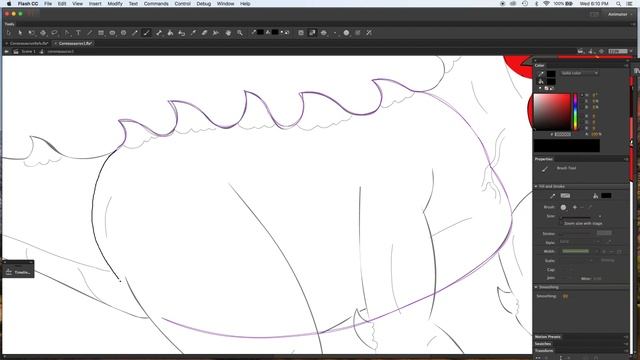Click the toolbar stroke color swatch
This screenshot has height=360, width=640.
click(260, 32)
